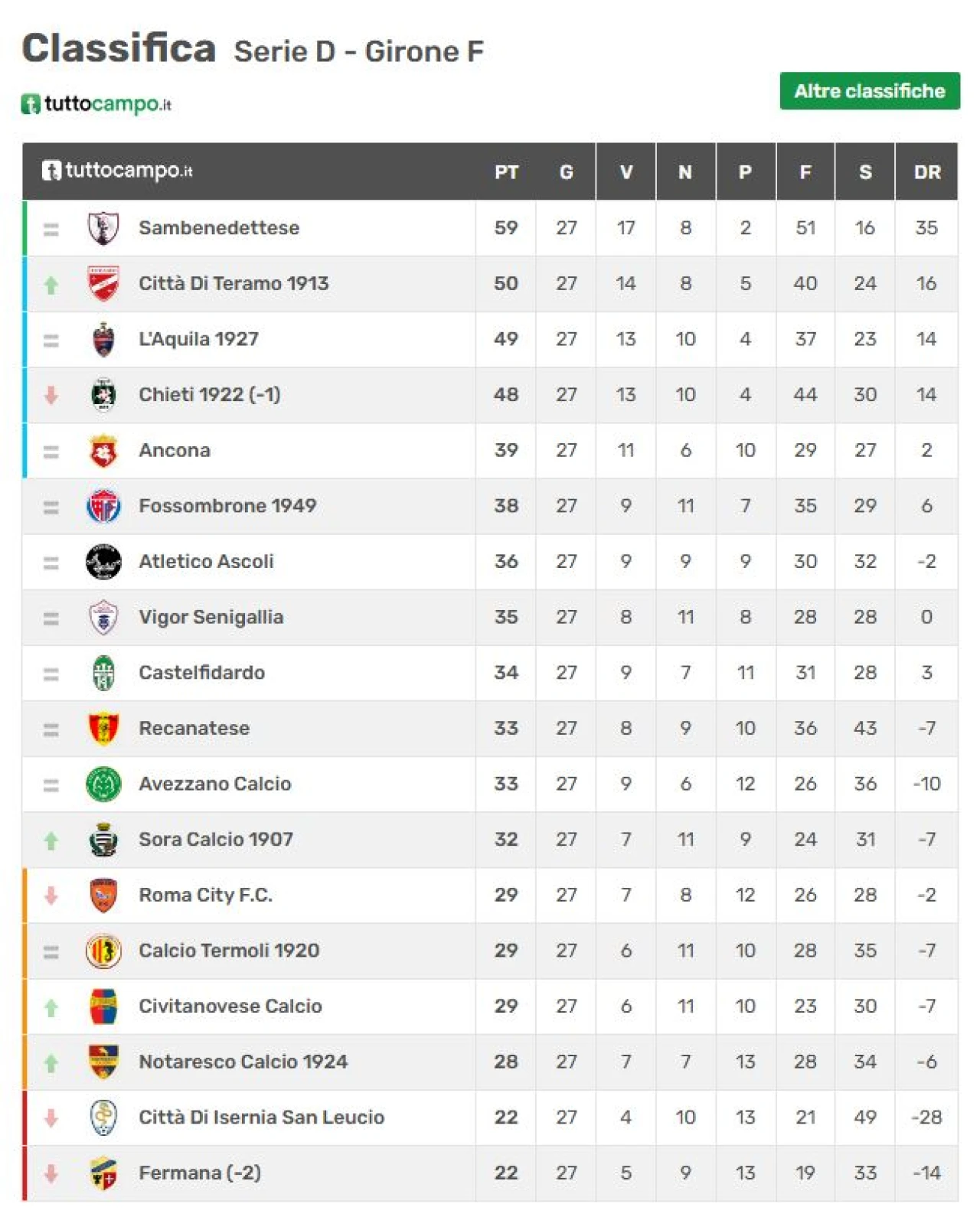The height and width of the screenshot is (1217, 980).
Task: Sort by the PT column header
Action: pyautogui.click(x=506, y=172)
